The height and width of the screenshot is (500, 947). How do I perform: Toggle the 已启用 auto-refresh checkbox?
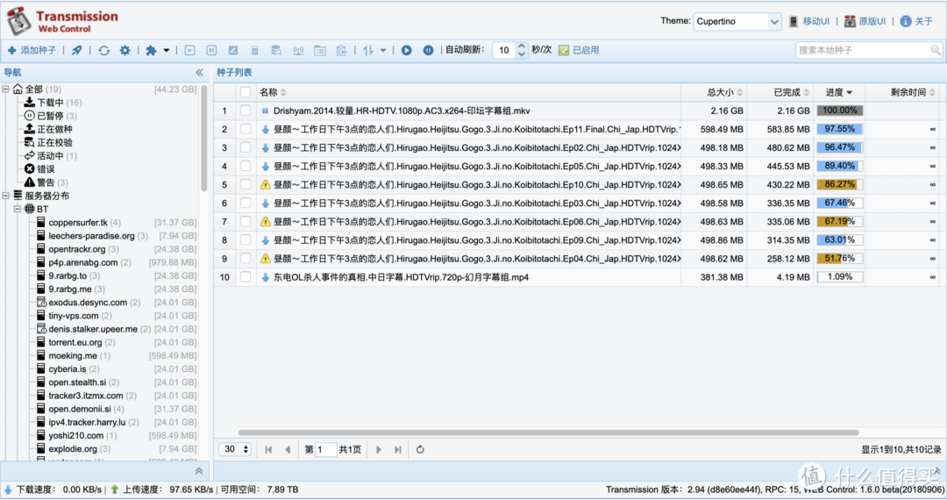coord(563,50)
